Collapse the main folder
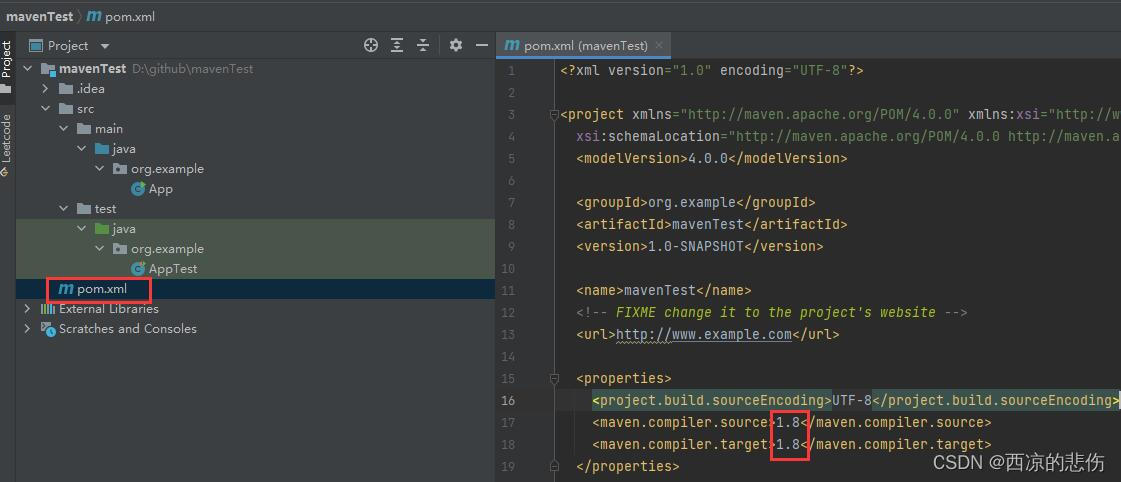The height and width of the screenshot is (482, 1121). (x=64, y=129)
